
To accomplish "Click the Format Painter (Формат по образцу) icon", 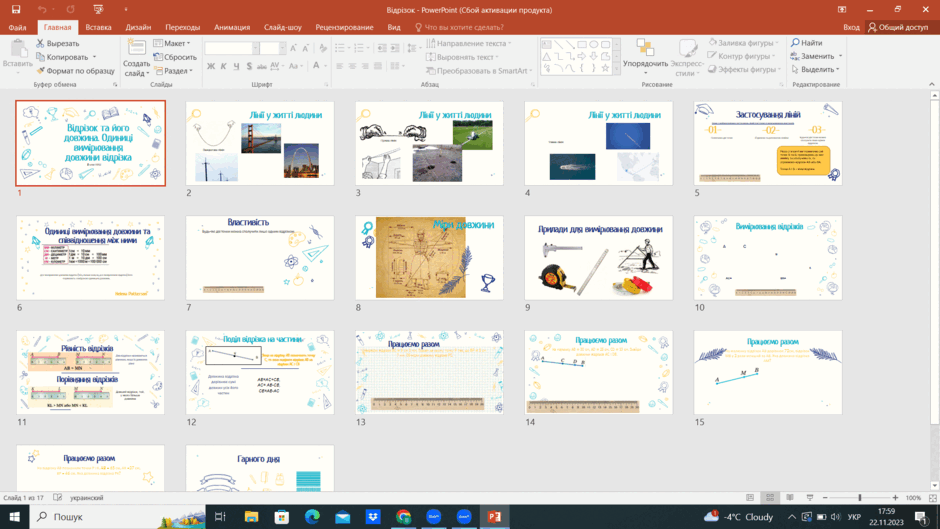I will [x=40, y=71].
